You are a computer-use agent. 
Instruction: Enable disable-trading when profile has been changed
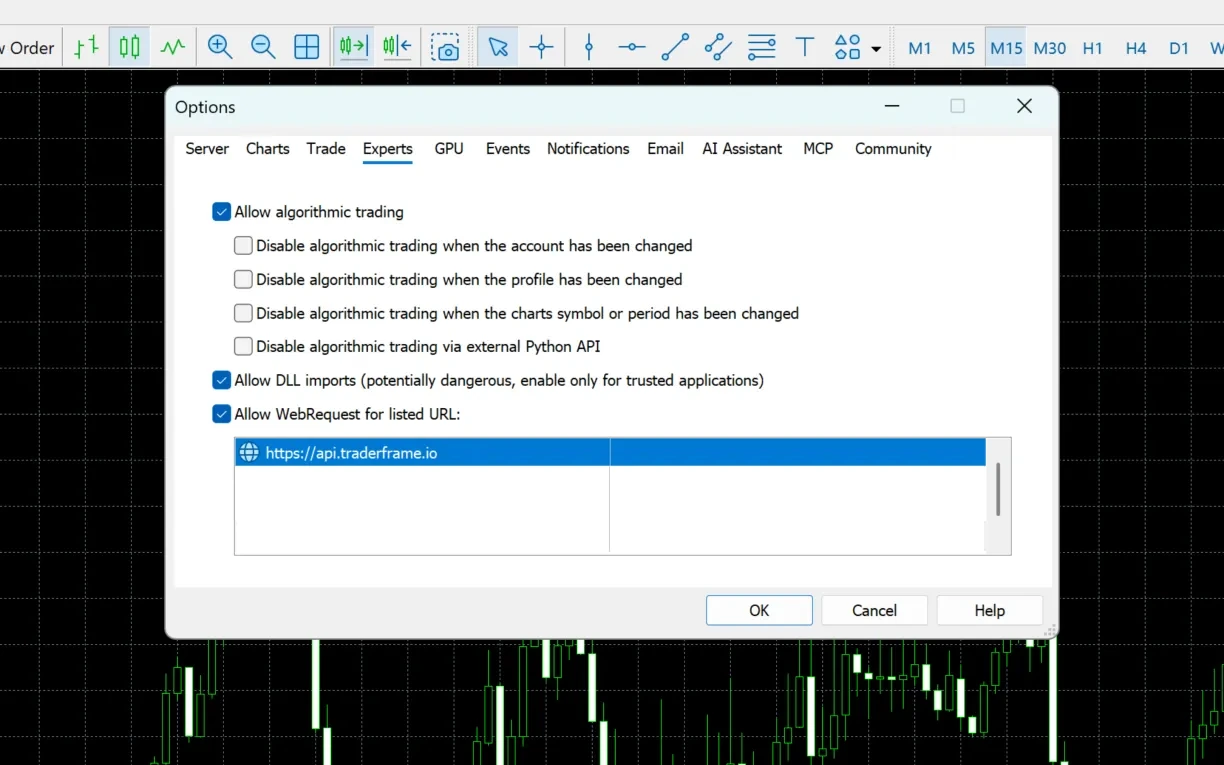coord(243,279)
